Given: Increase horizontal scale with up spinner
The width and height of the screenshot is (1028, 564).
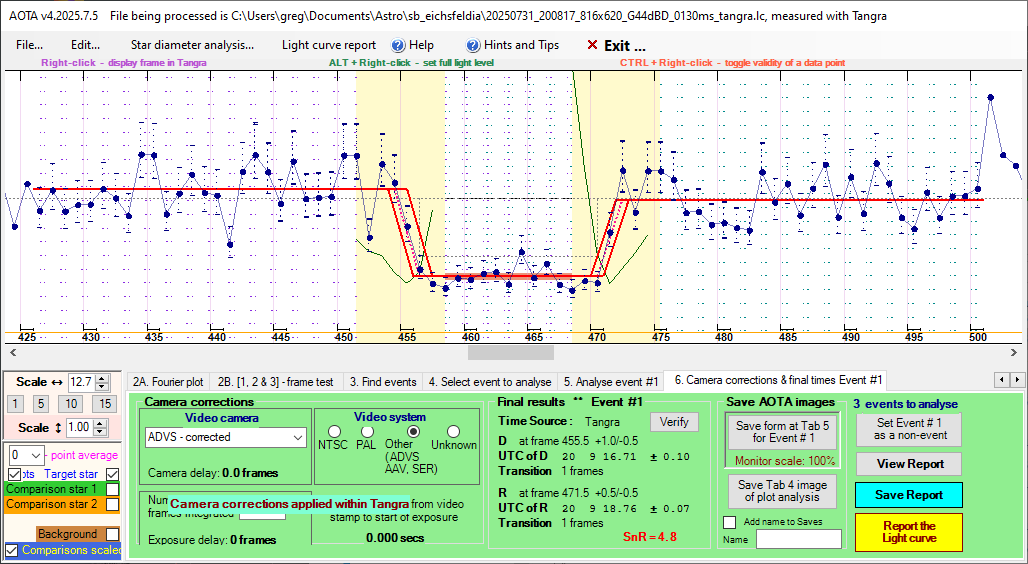Looking at the screenshot, I should (100, 377).
